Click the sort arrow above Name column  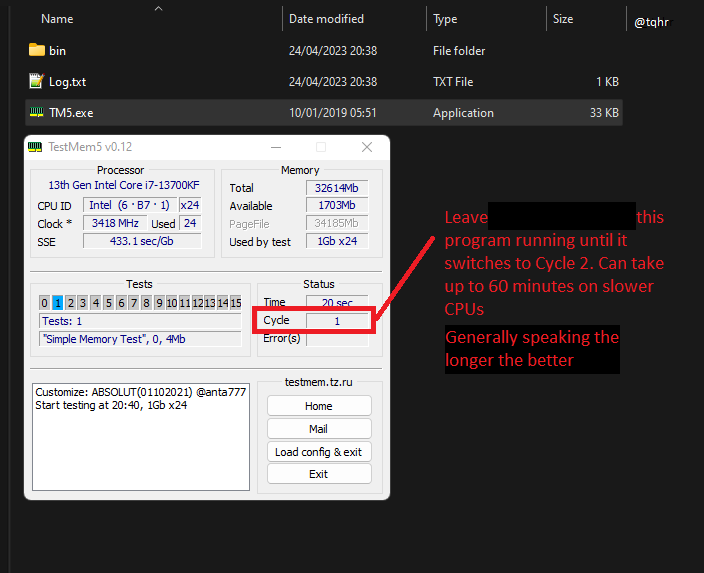(158, 9)
